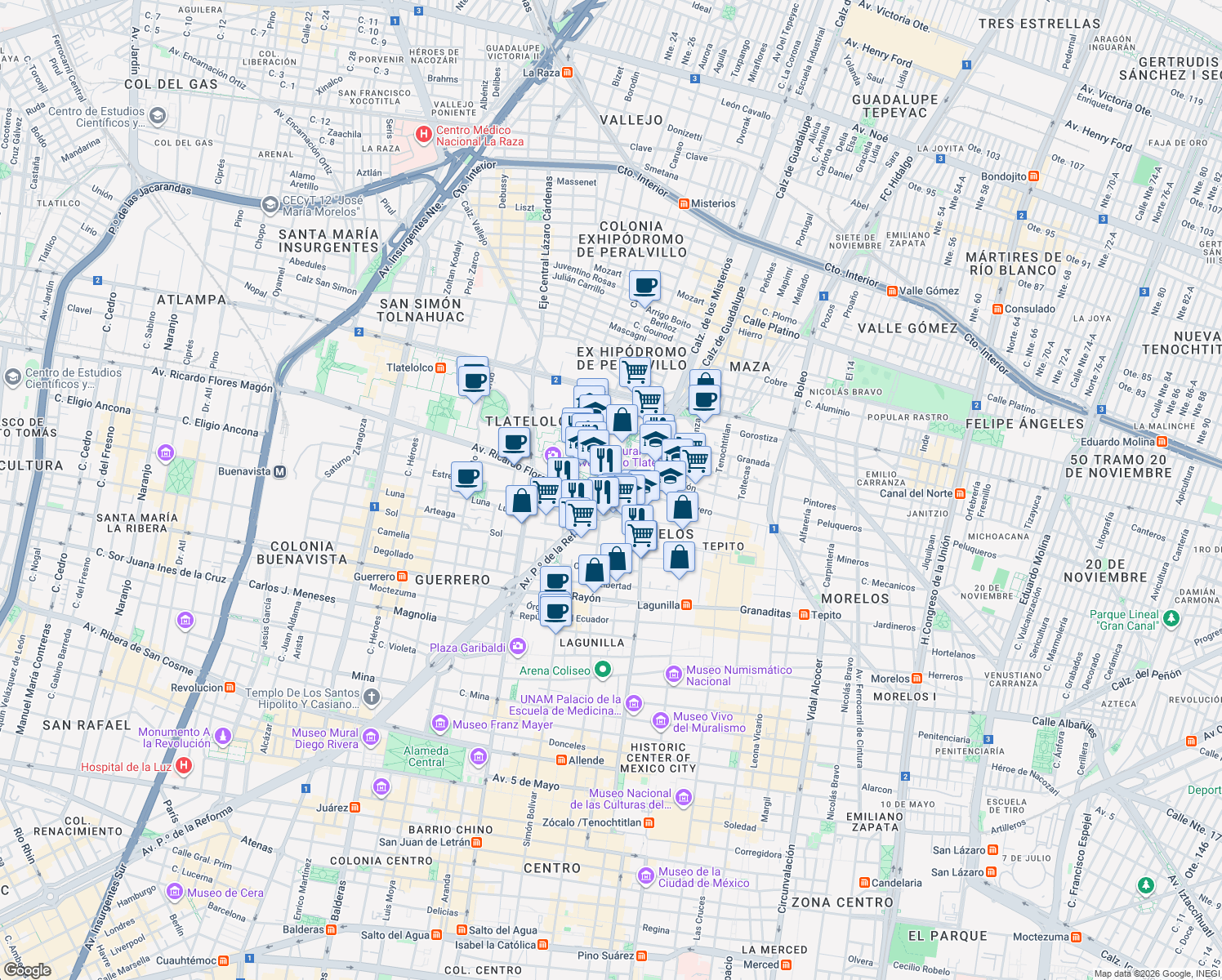Click the Museo Mural Diego Rivera label
Screen dimensions: 1222x980
[x=328, y=737]
